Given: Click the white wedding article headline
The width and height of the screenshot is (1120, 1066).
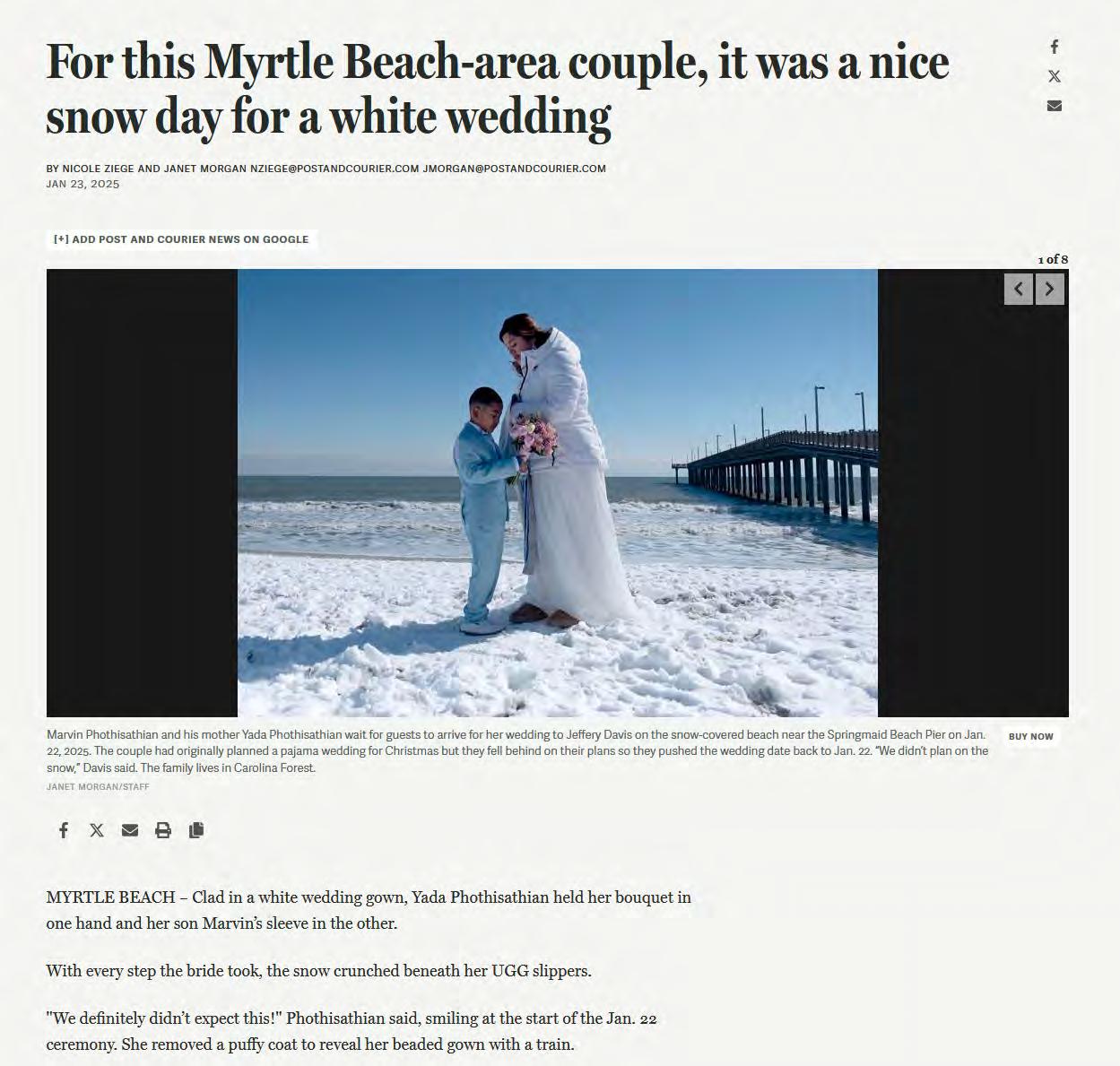Looking at the screenshot, I should click(x=498, y=90).
